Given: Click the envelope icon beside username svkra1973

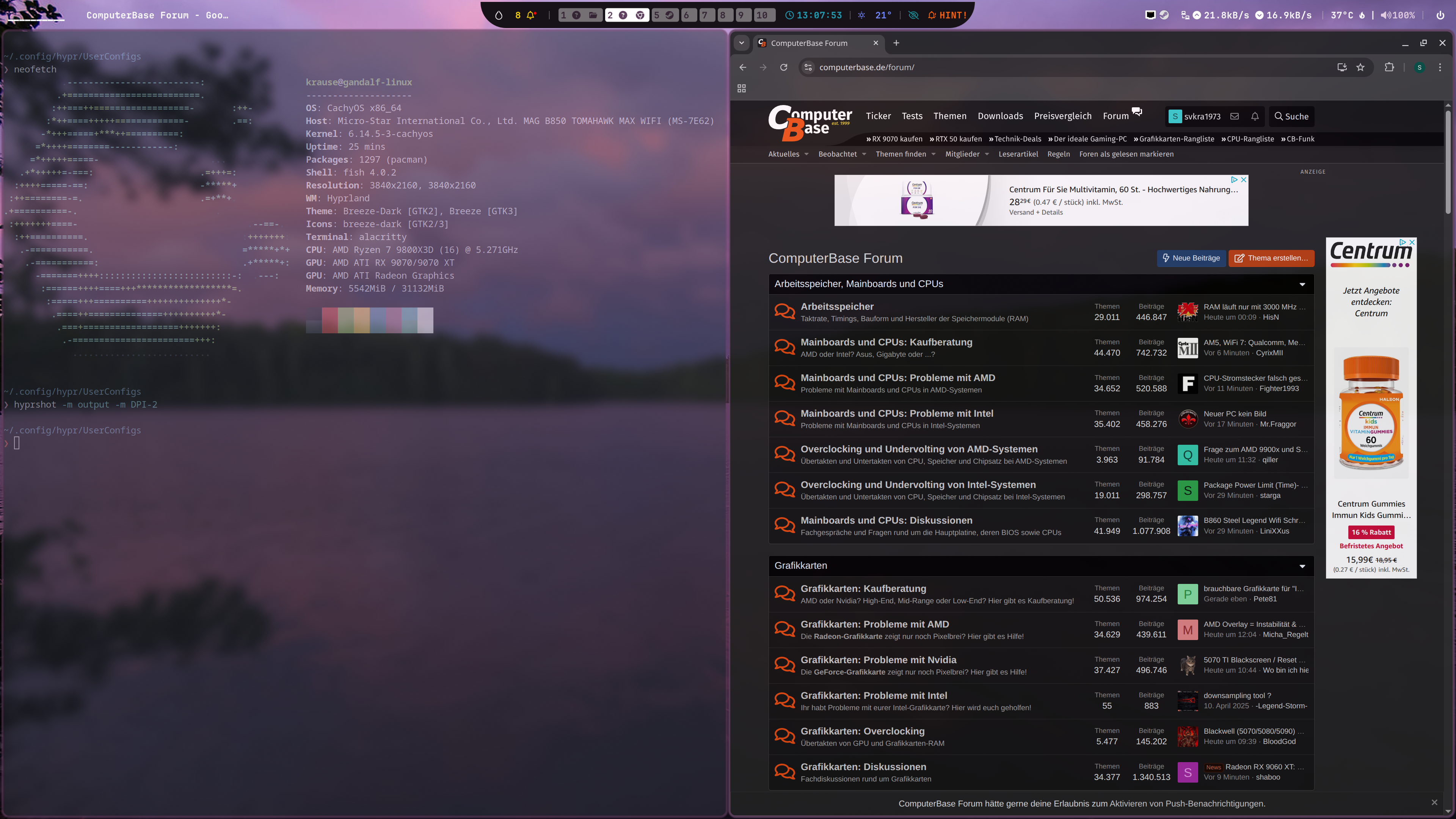Looking at the screenshot, I should tap(1235, 116).
